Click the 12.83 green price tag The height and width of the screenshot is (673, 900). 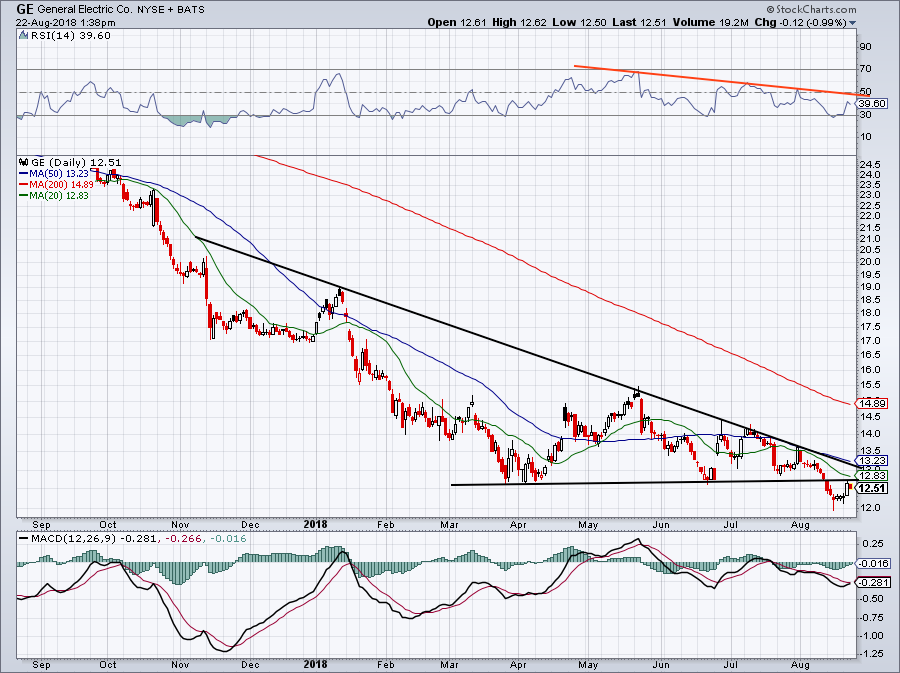[x=872, y=476]
